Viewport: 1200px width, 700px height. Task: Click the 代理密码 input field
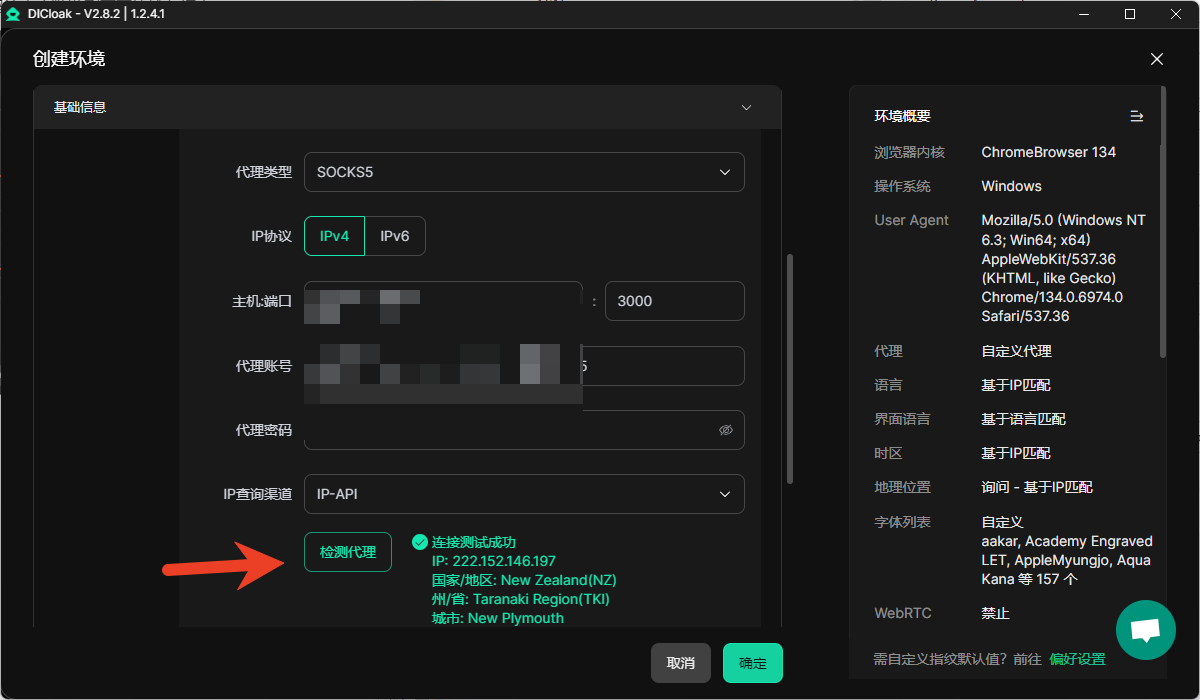pyautogui.click(x=510, y=430)
